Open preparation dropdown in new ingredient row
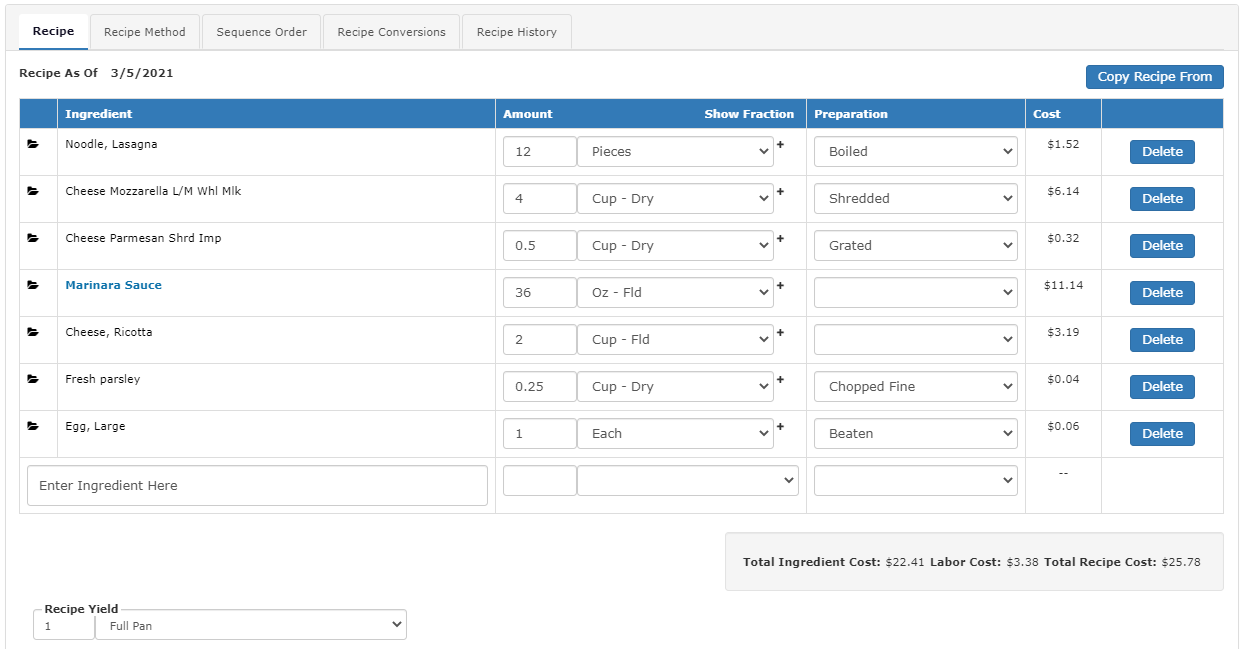Image resolution: width=1245 pixels, height=649 pixels. [916, 481]
